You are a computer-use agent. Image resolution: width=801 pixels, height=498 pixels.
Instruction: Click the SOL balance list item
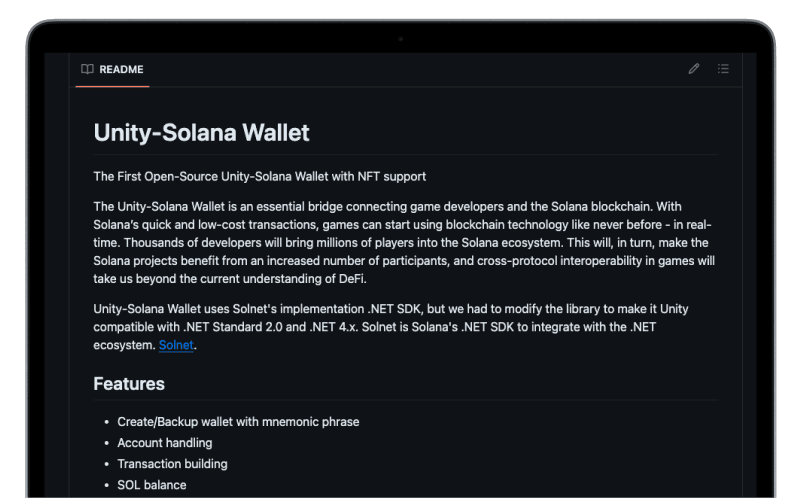(152, 485)
